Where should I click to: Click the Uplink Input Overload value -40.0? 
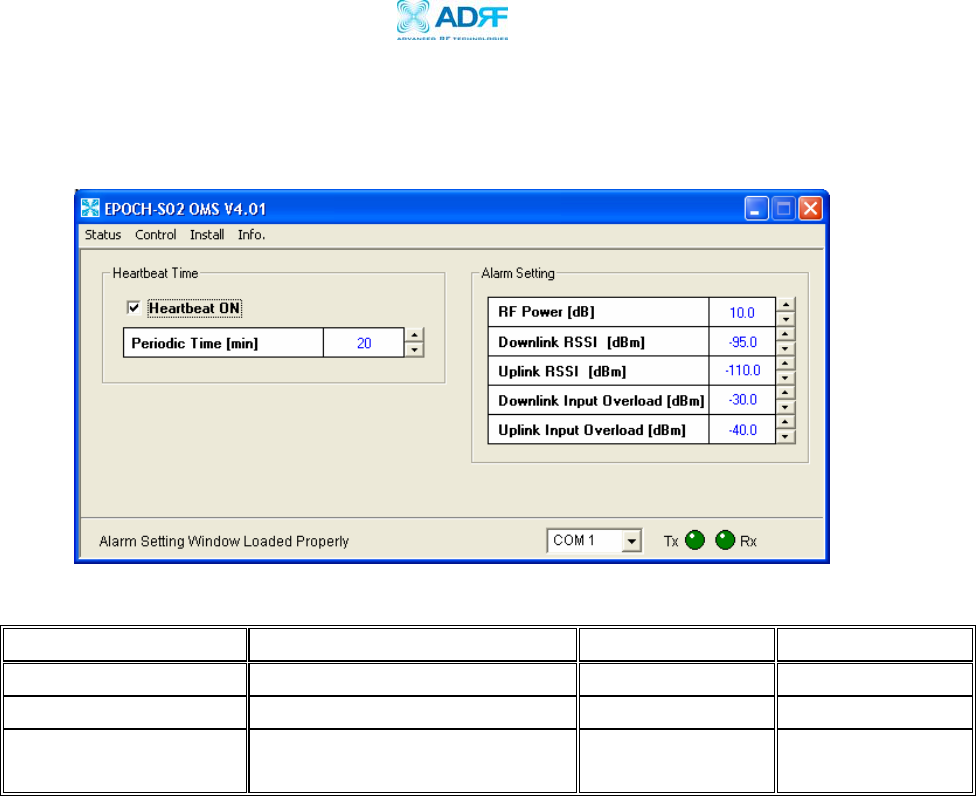(742, 429)
